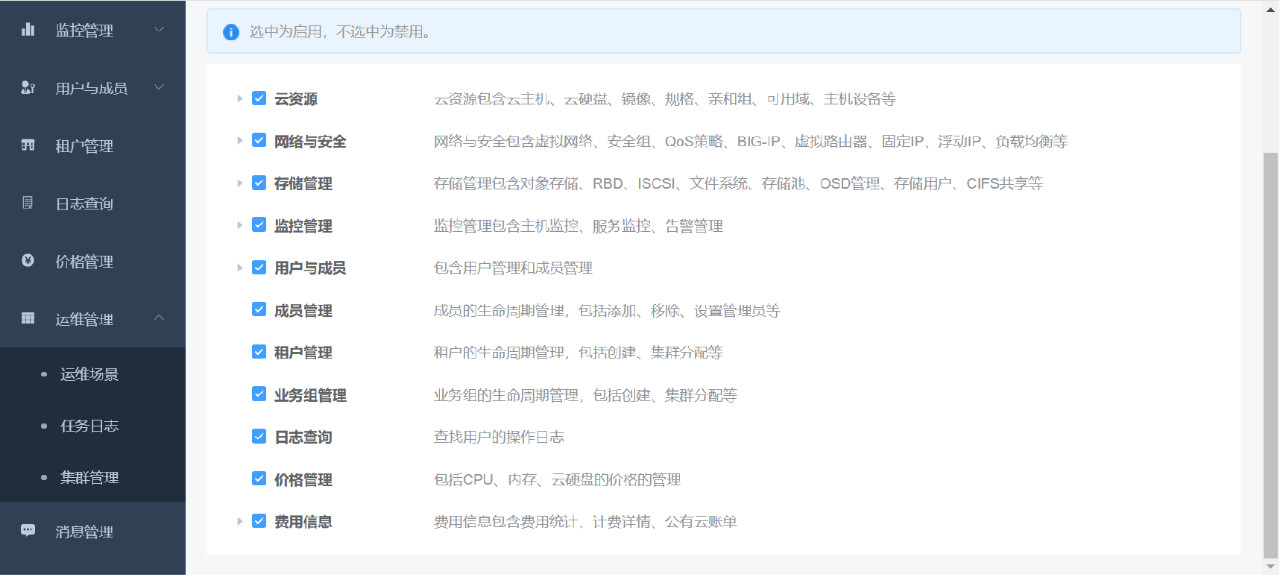Click the text 包含用户管理和成员管理

click(x=513, y=268)
